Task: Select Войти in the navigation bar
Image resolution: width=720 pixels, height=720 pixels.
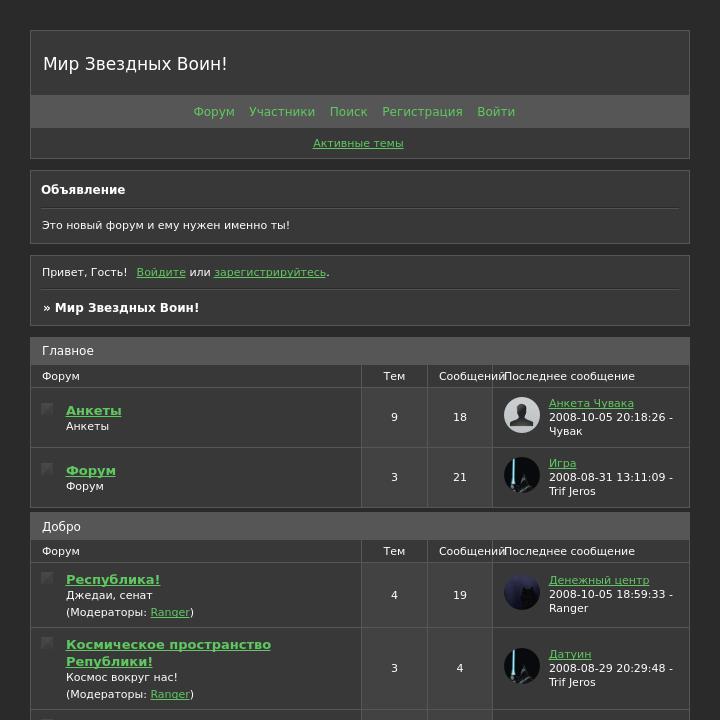Action: tap(496, 112)
